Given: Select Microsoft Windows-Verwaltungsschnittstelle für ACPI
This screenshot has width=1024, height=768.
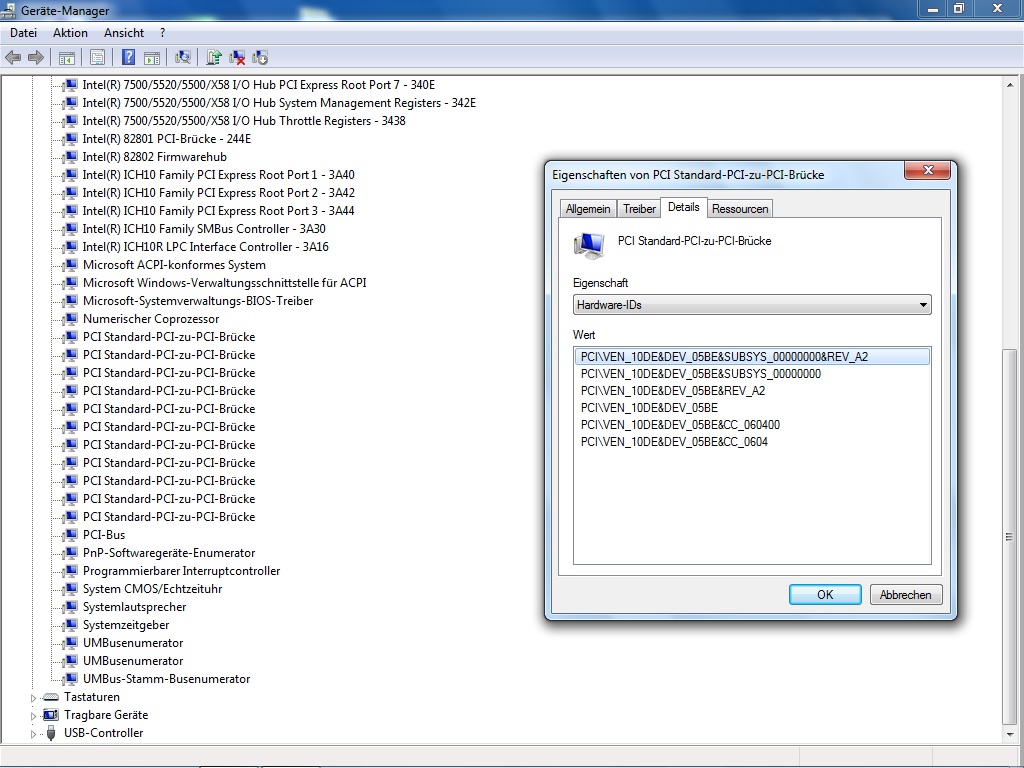Looking at the screenshot, I should coord(224,283).
